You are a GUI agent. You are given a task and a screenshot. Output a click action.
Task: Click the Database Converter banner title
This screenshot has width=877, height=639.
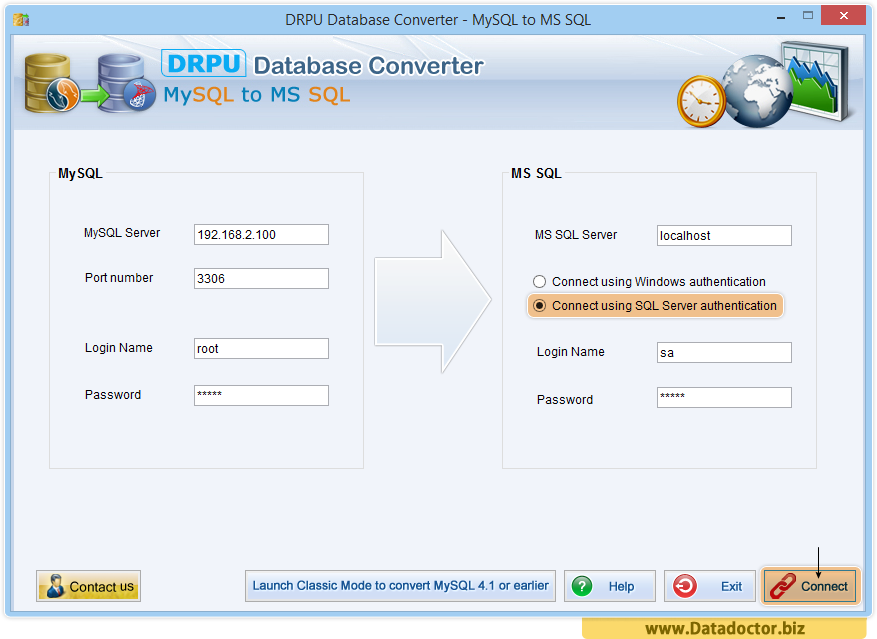369,65
